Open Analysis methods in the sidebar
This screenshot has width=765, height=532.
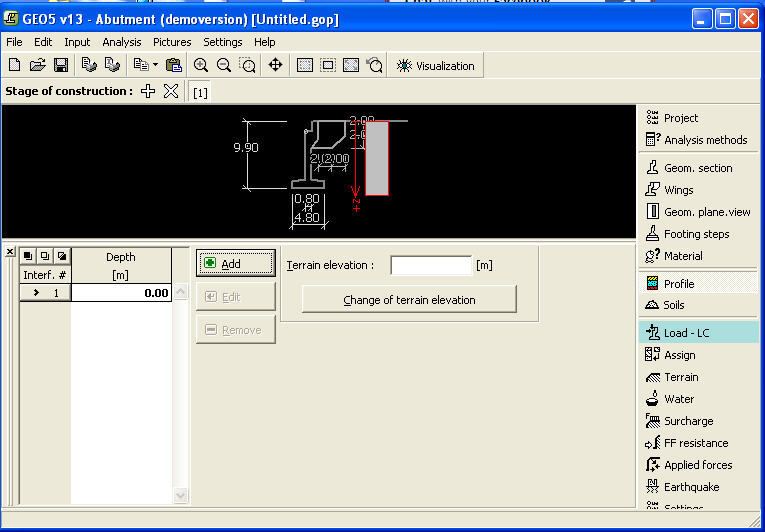tap(699, 140)
